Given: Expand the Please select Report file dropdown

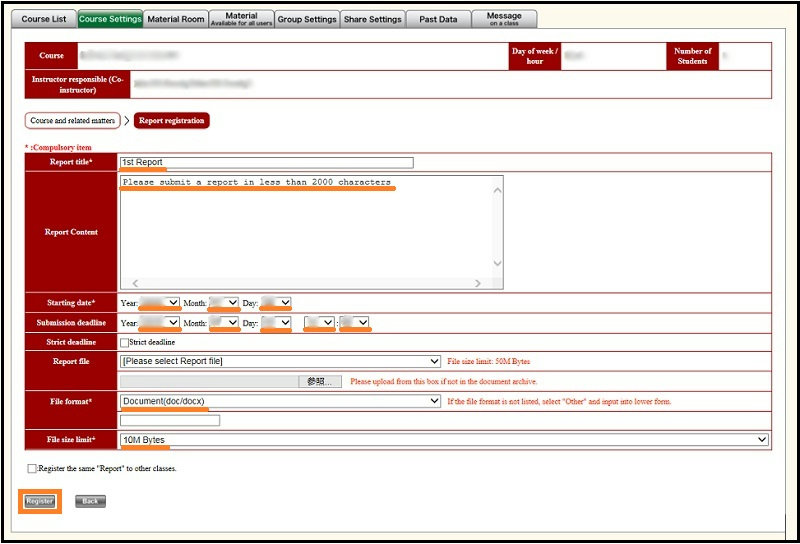Looking at the screenshot, I should click(x=280, y=361).
